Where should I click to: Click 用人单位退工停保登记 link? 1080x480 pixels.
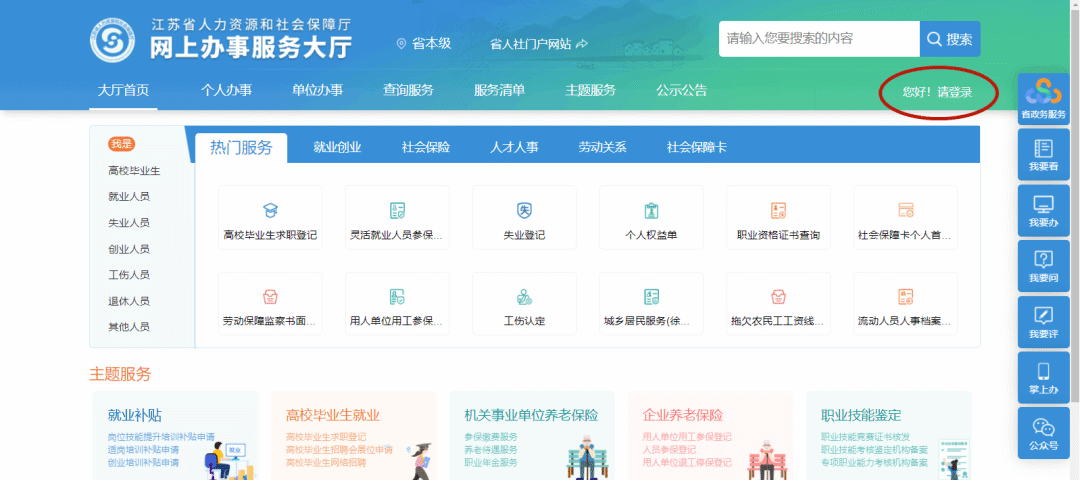[687, 462]
